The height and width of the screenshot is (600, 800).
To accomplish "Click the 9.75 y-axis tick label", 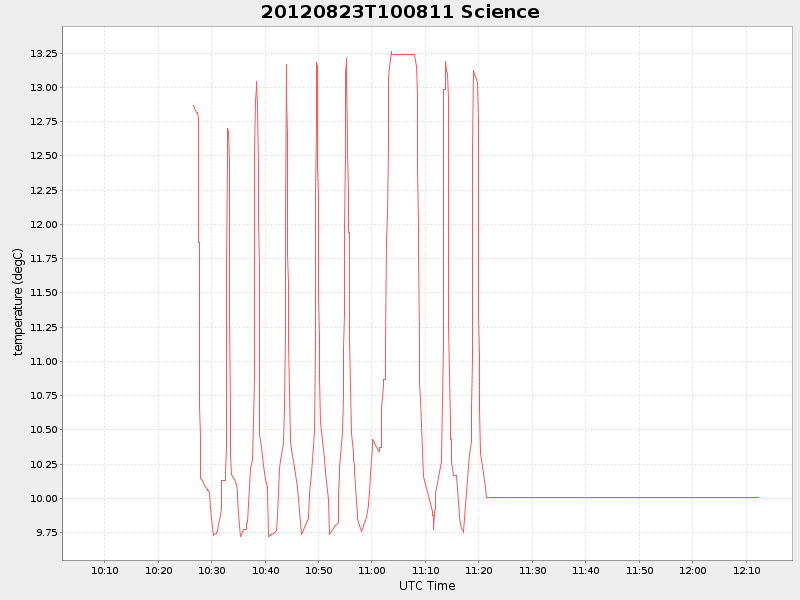I will 46,533.
